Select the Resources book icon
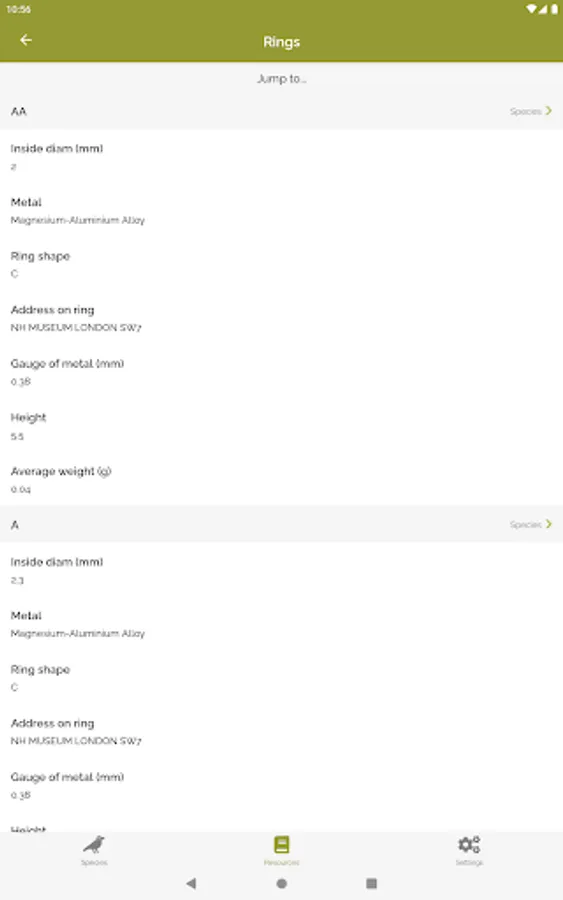Image resolution: width=563 pixels, height=900 pixels. 281,844
